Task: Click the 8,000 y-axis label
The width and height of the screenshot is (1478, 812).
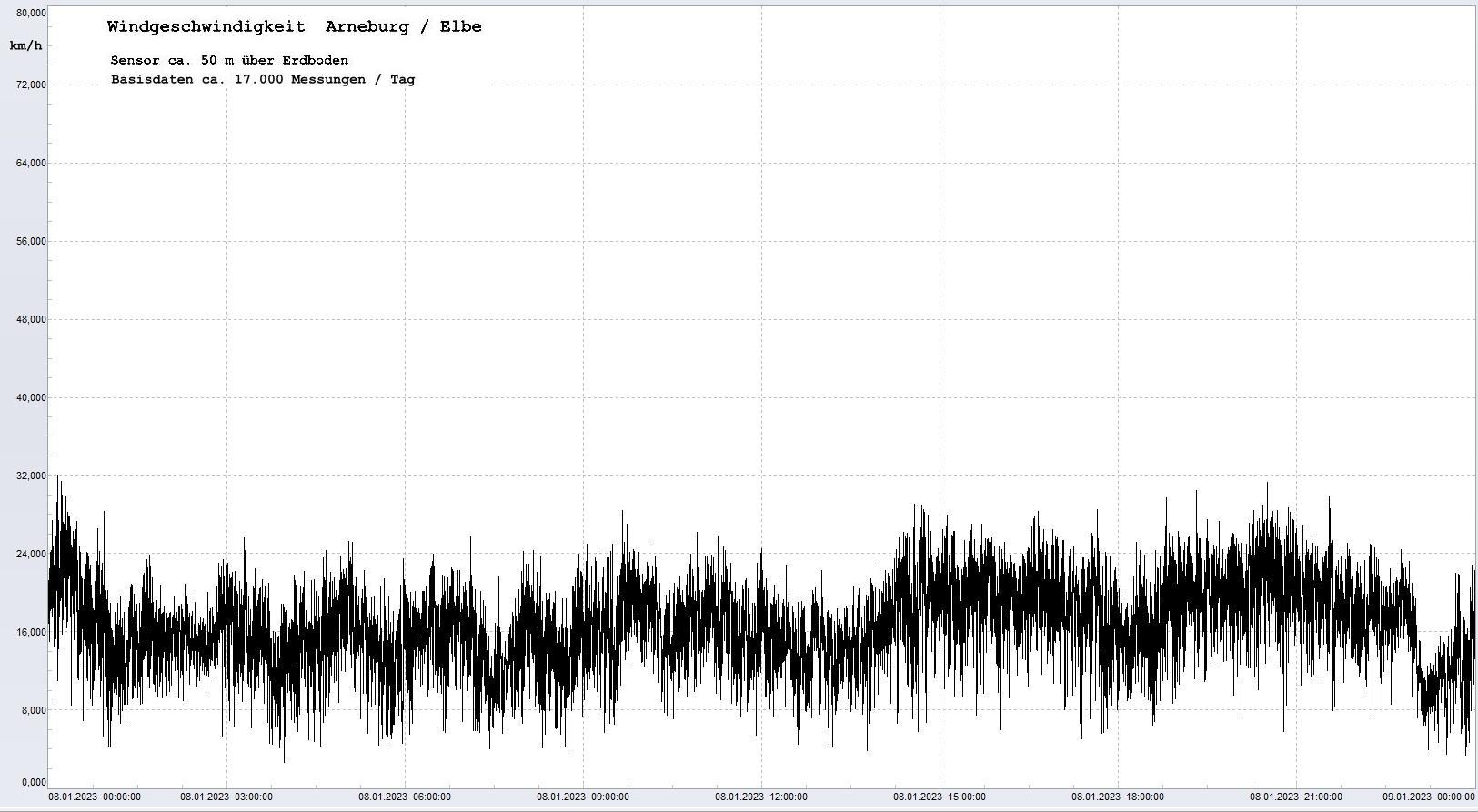Action: pos(35,710)
